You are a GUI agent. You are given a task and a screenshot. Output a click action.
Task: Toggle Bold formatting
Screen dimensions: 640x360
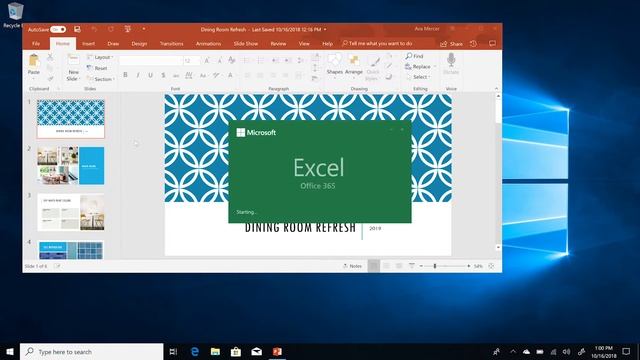(x=125, y=75)
